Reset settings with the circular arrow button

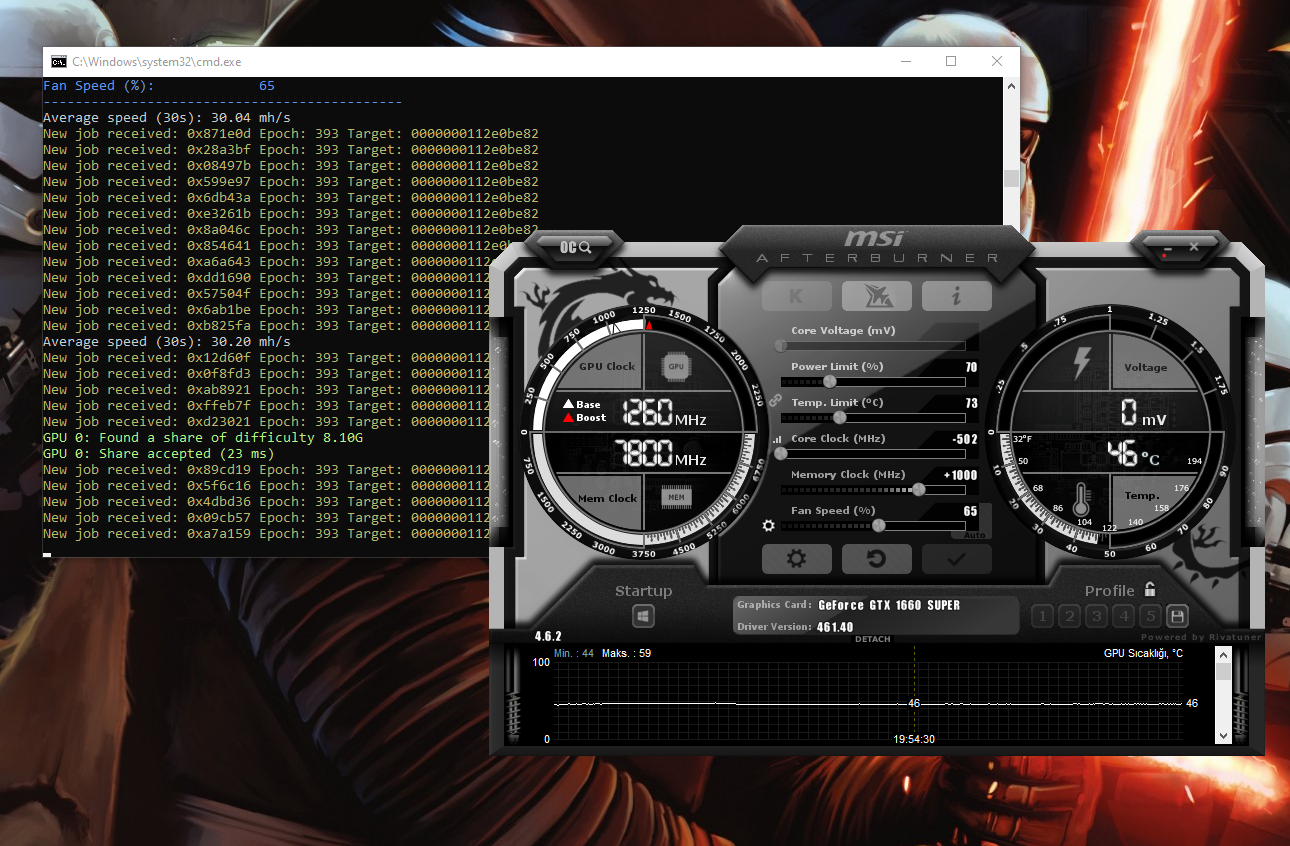pyautogui.click(x=877, y=559)
